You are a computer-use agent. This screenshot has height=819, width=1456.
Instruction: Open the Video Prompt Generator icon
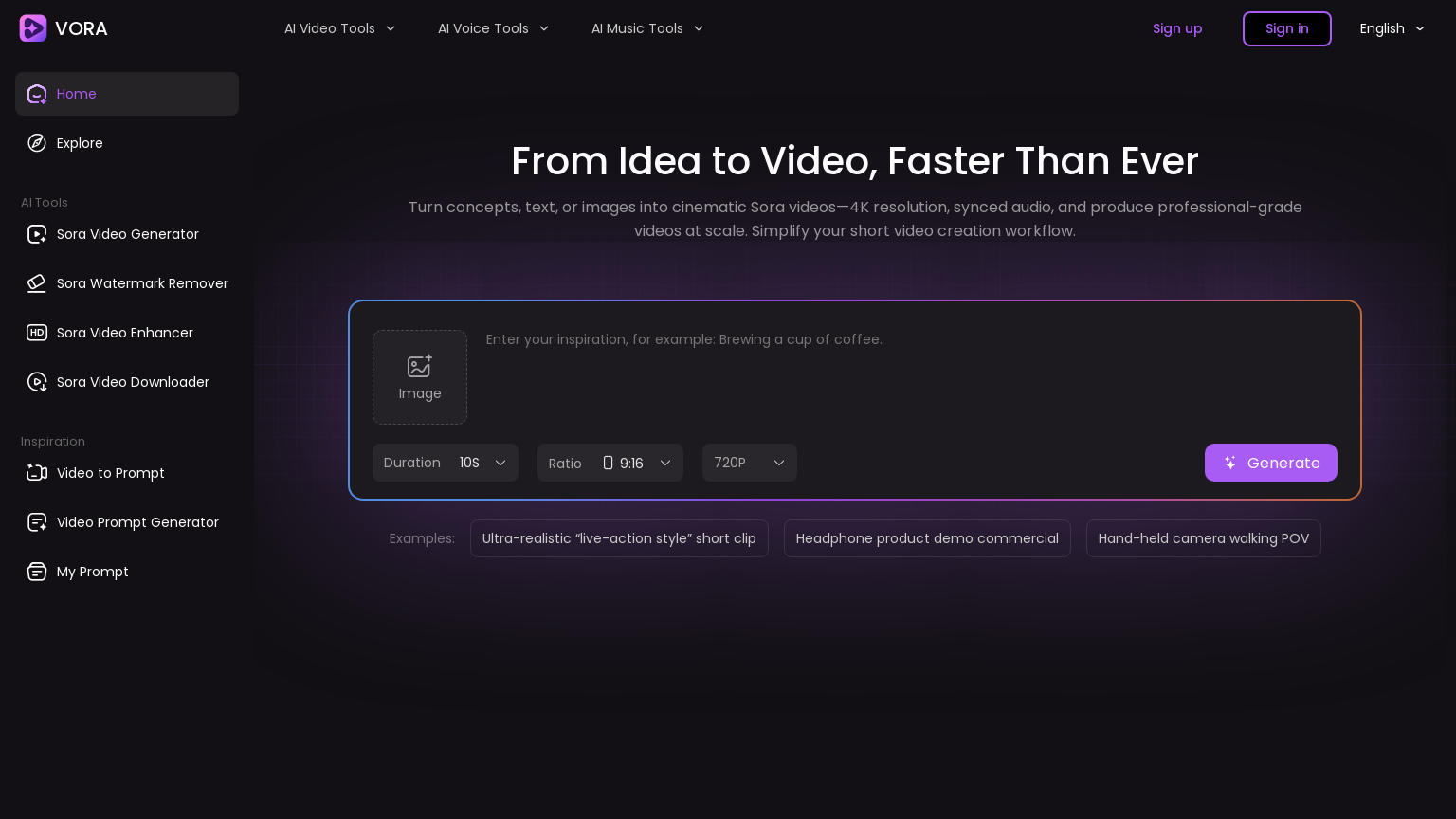37,522
